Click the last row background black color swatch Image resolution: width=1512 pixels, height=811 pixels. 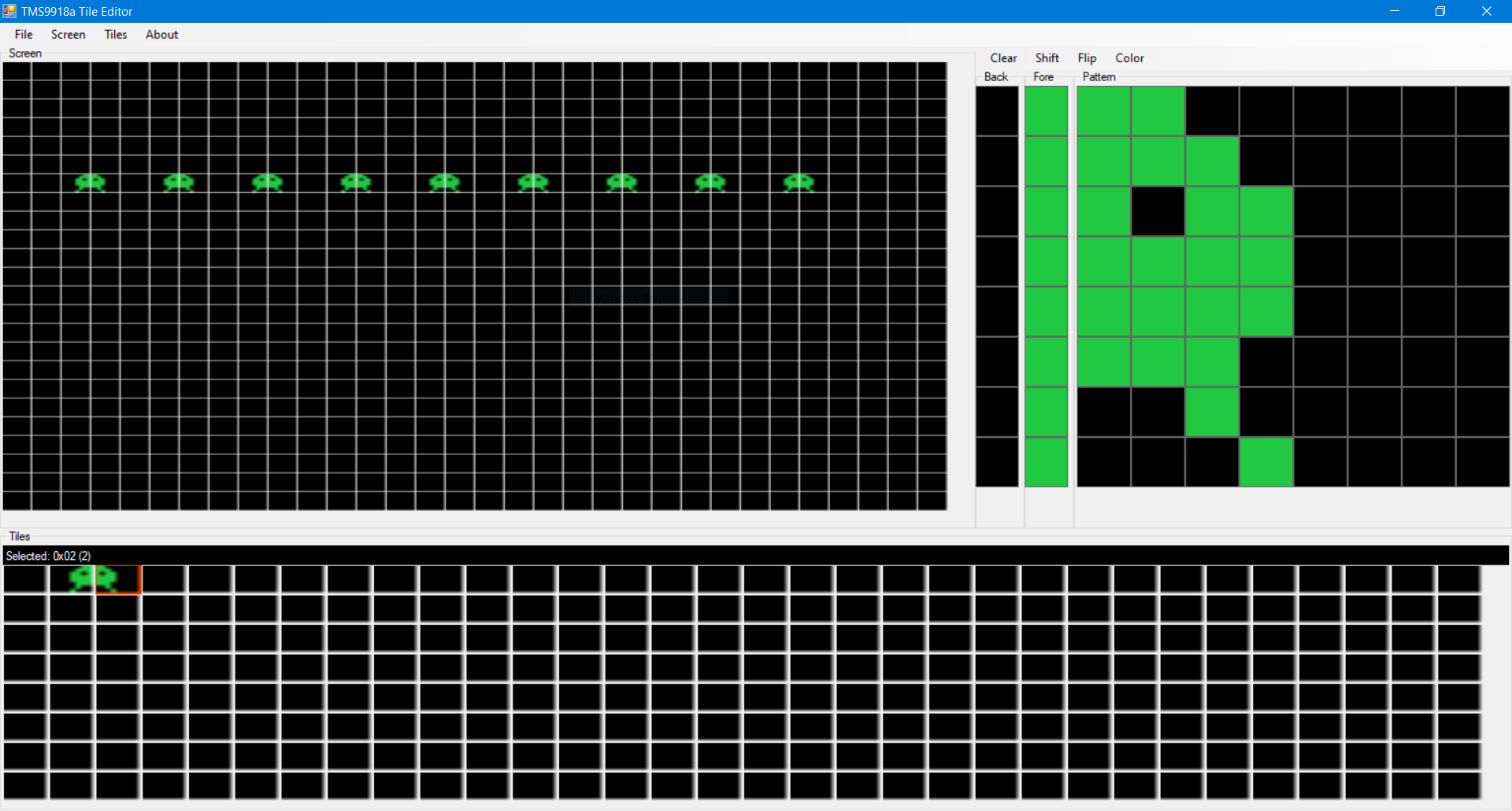click(997, 462)
